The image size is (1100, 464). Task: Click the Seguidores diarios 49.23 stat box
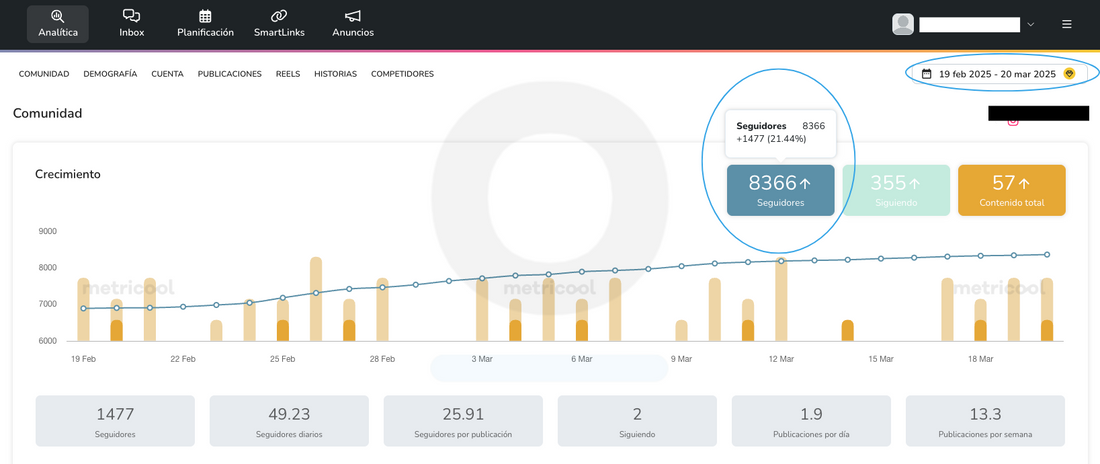pos(289,421)
